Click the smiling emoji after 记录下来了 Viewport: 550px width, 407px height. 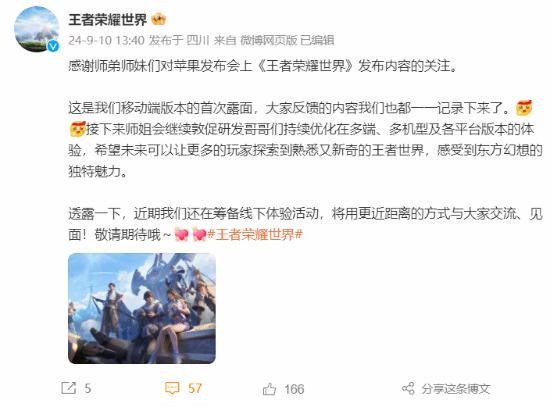[x=524, y=108]
